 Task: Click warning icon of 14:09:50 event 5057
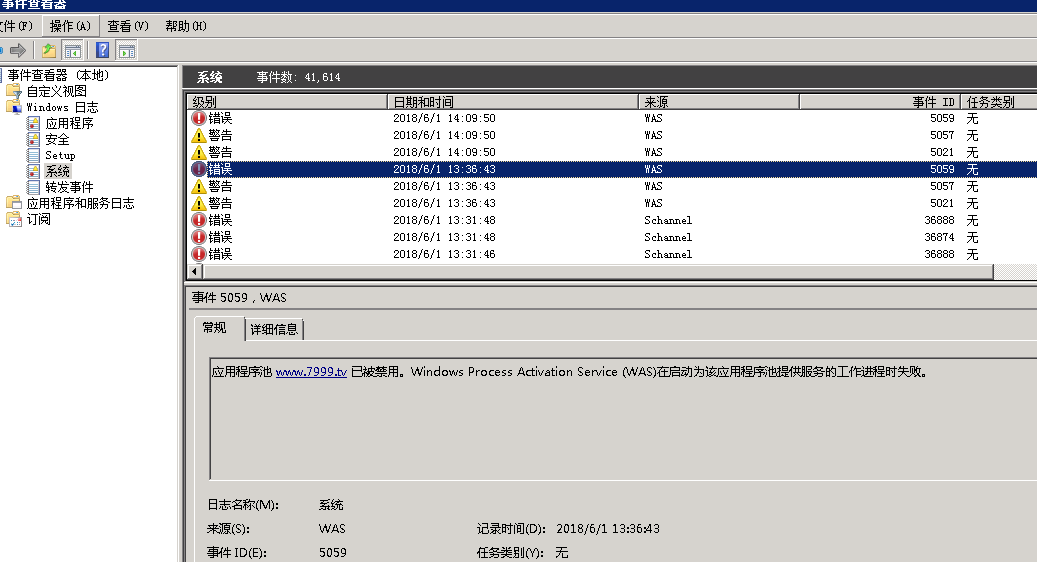tap(199, 136)
